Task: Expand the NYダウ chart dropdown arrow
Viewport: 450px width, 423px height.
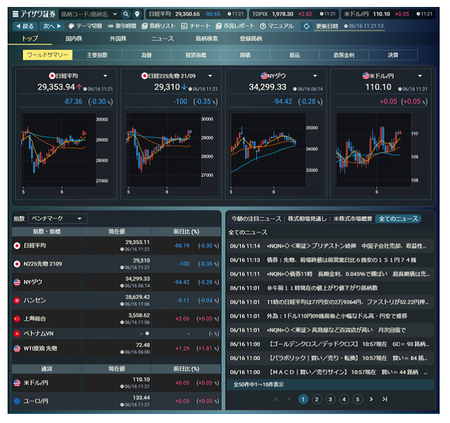Action: click(x=315, y=76)
